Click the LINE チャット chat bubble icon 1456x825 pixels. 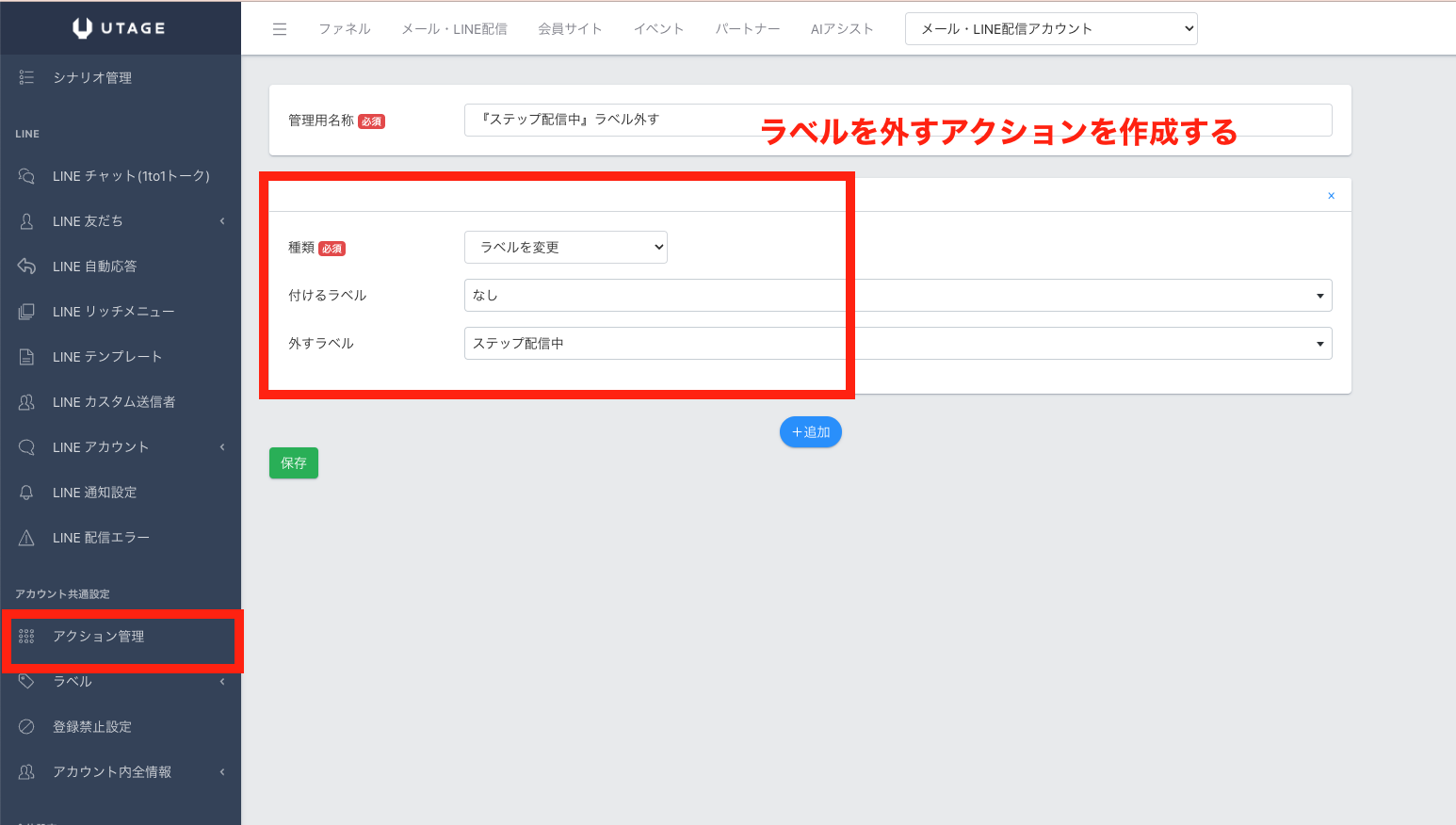[26, 176]
